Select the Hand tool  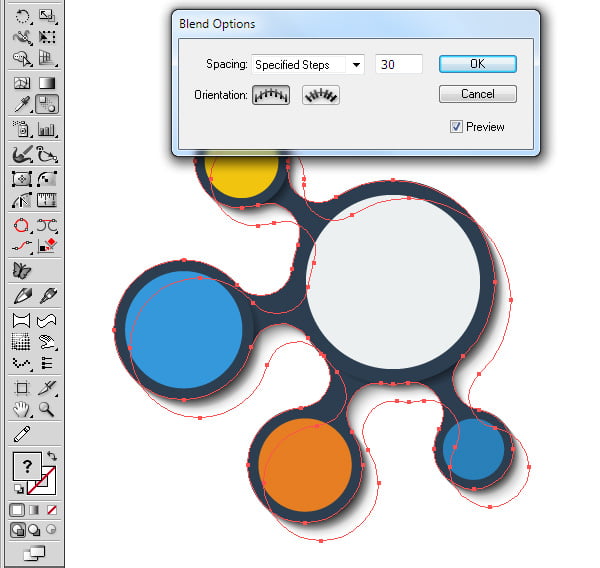(22, 409)
